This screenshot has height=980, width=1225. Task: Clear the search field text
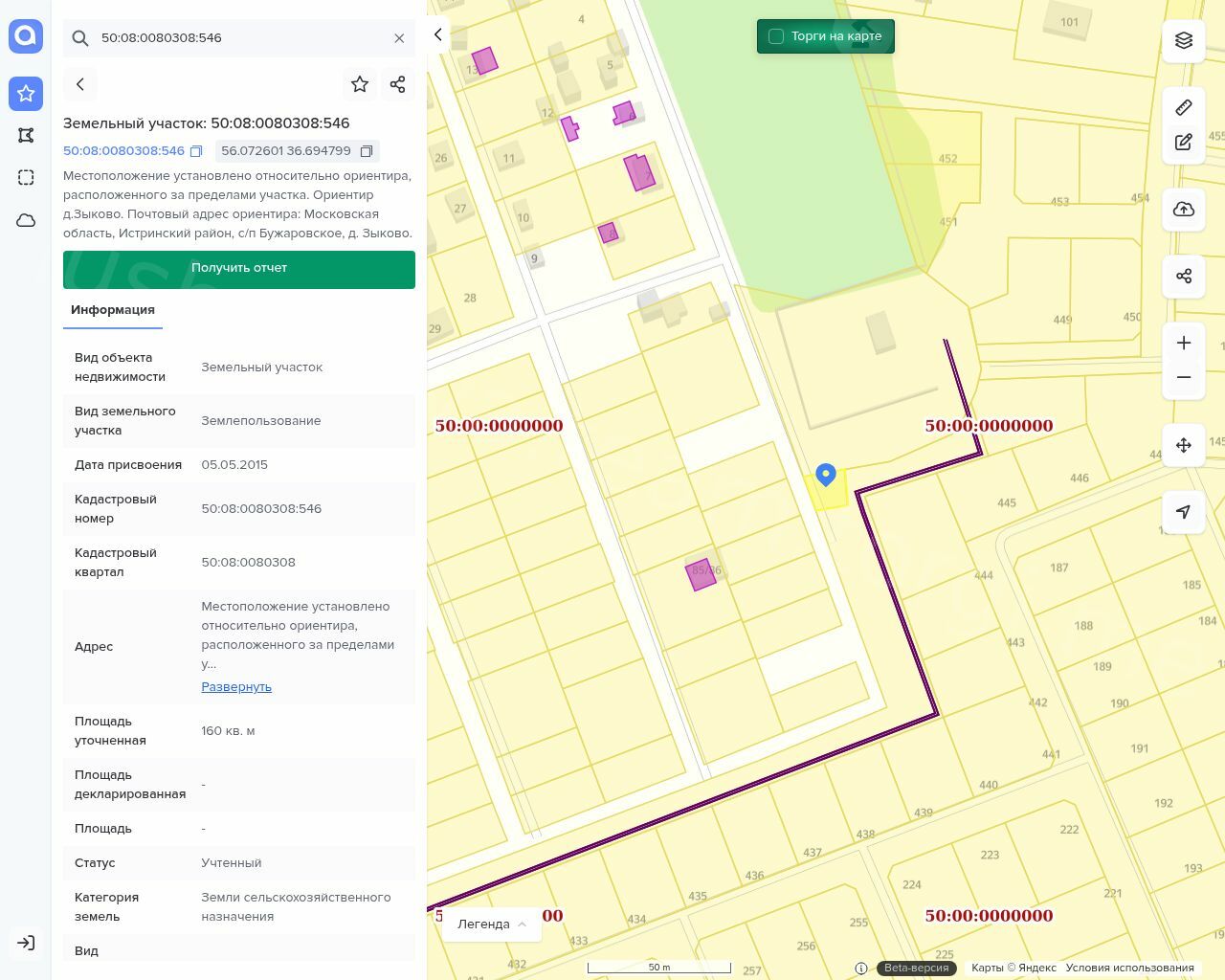pyautogui.click(x=399, y=38)
